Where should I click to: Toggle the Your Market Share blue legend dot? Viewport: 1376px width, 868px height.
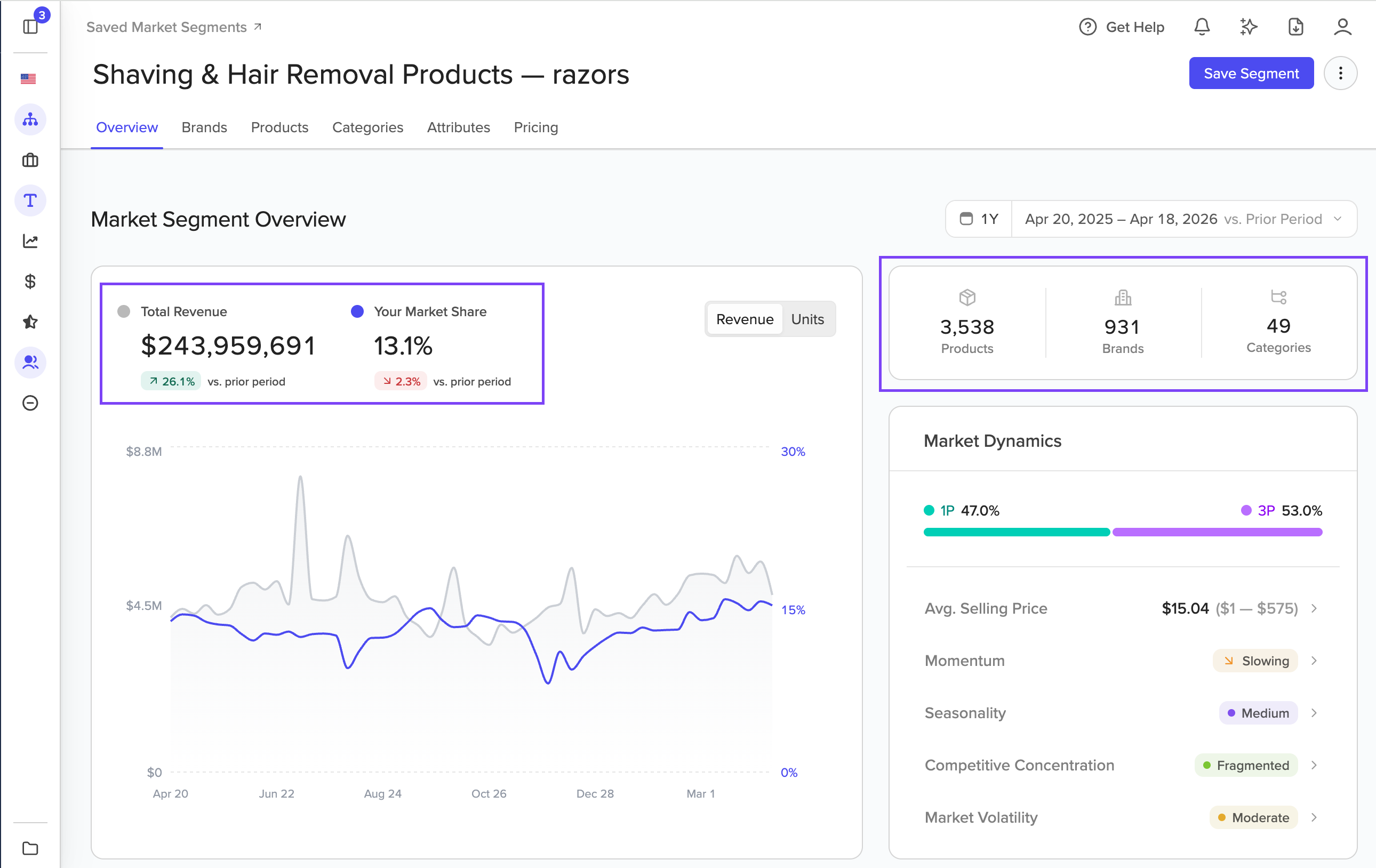click(357, 311)
